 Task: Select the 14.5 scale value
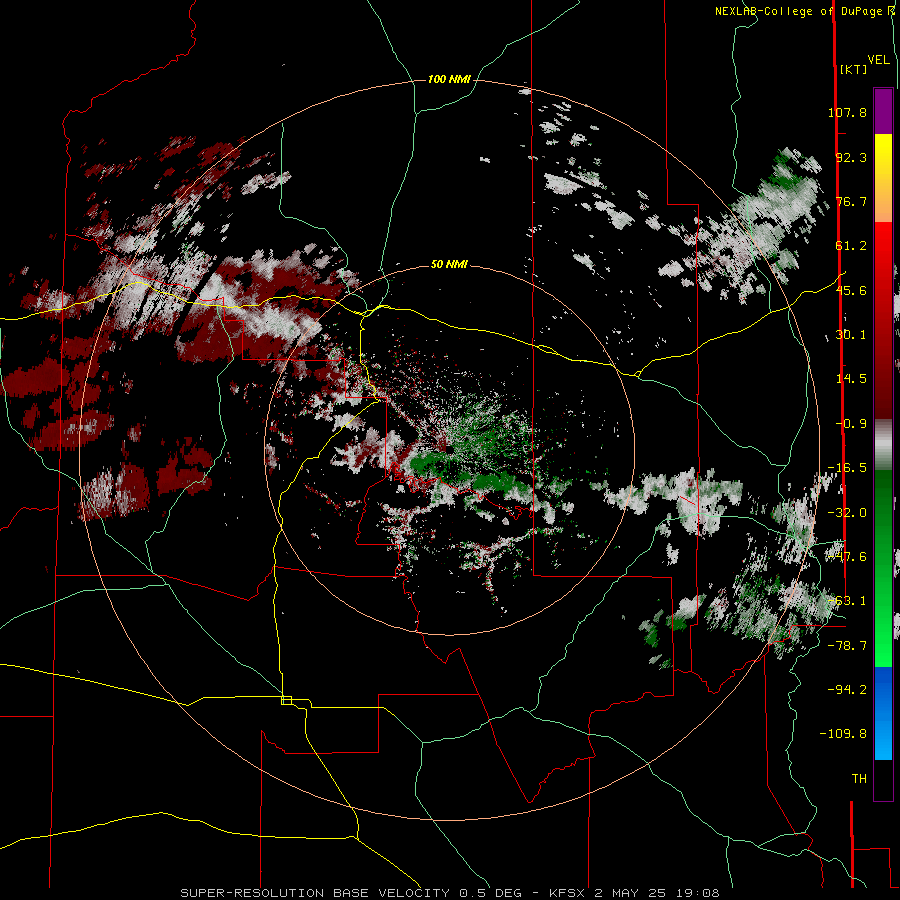(851, 379)
